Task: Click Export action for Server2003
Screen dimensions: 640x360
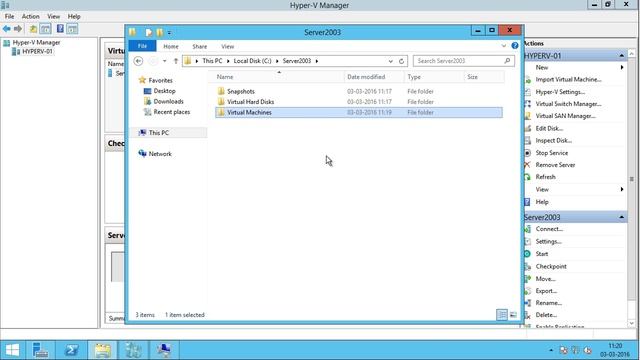Action: pos(546,291)
